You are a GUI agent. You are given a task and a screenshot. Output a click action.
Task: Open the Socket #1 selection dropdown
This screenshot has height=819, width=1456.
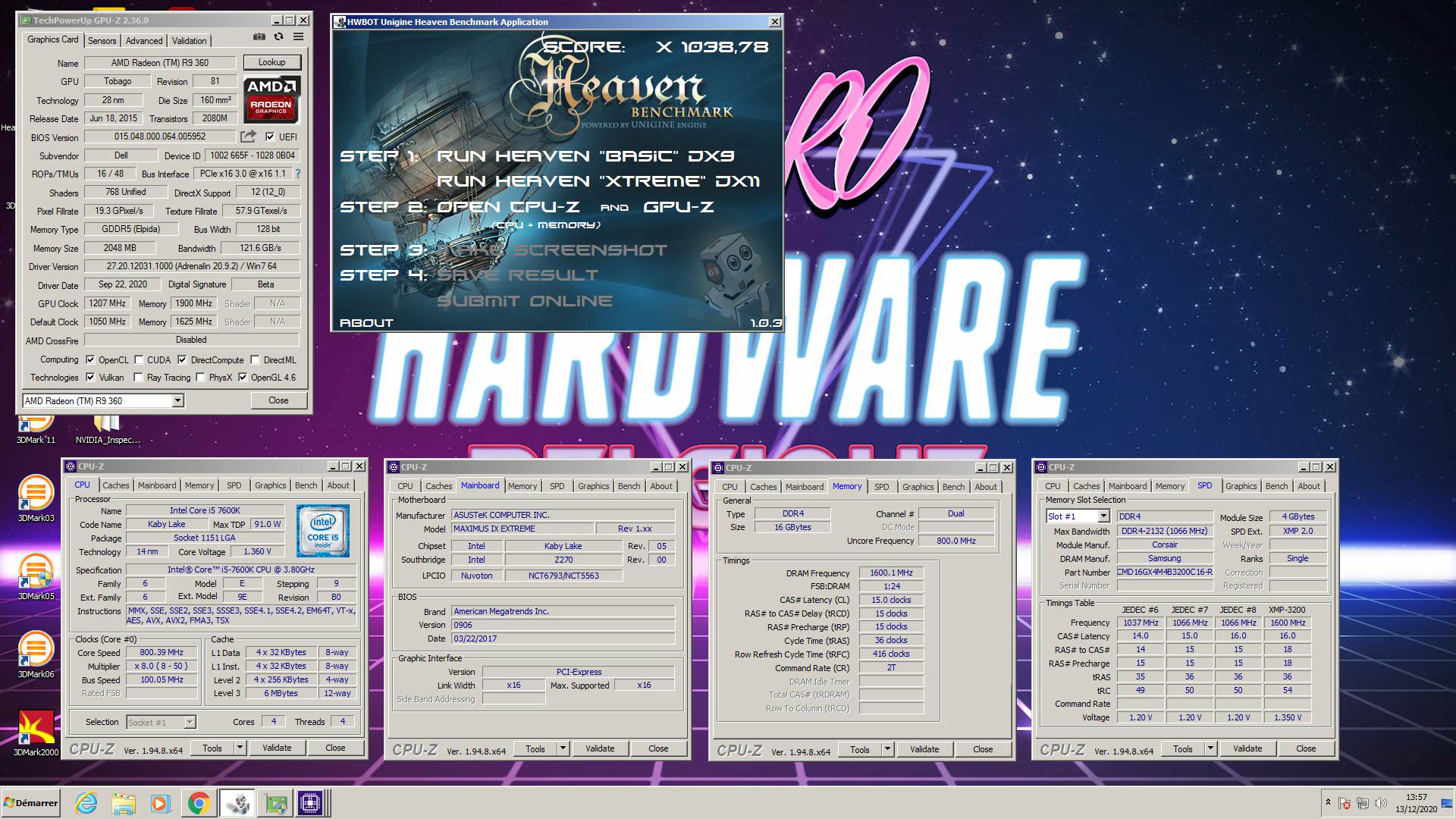[x=190, y=722]
